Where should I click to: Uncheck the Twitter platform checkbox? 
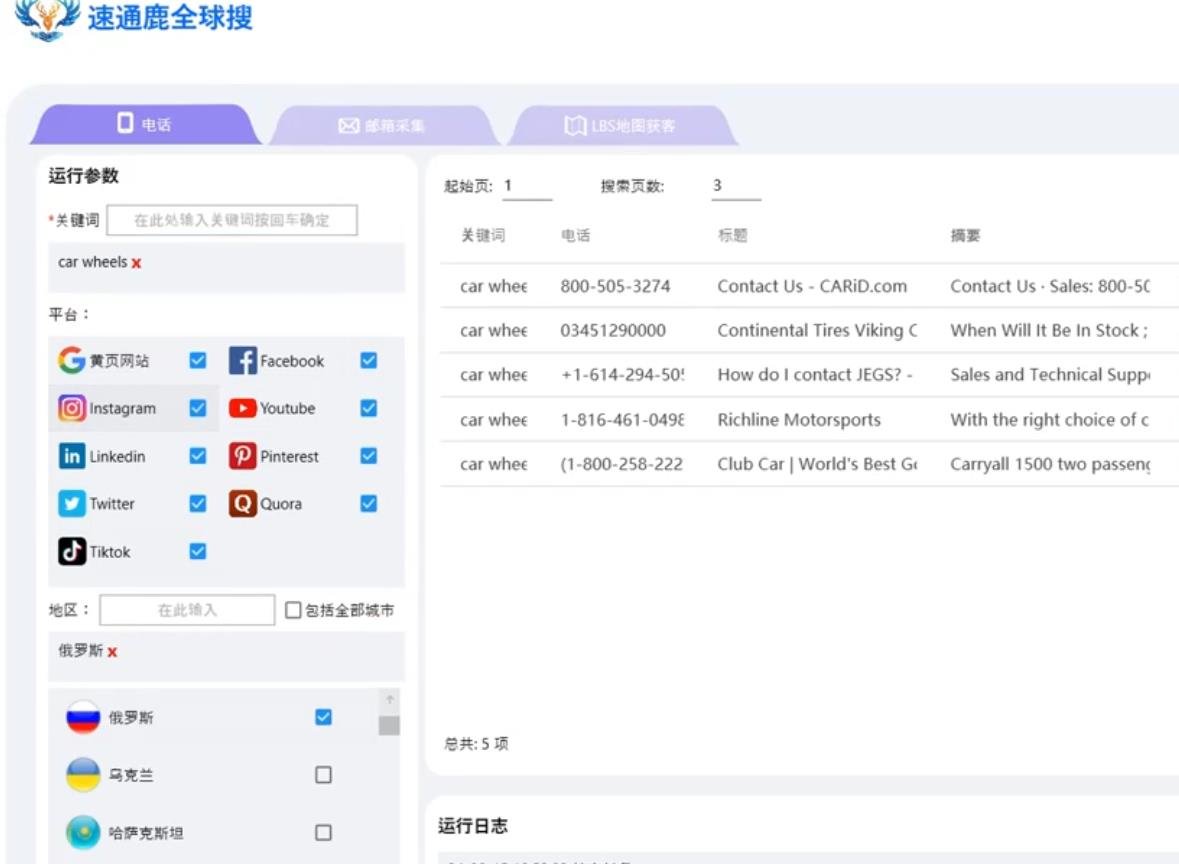point(198,504)
